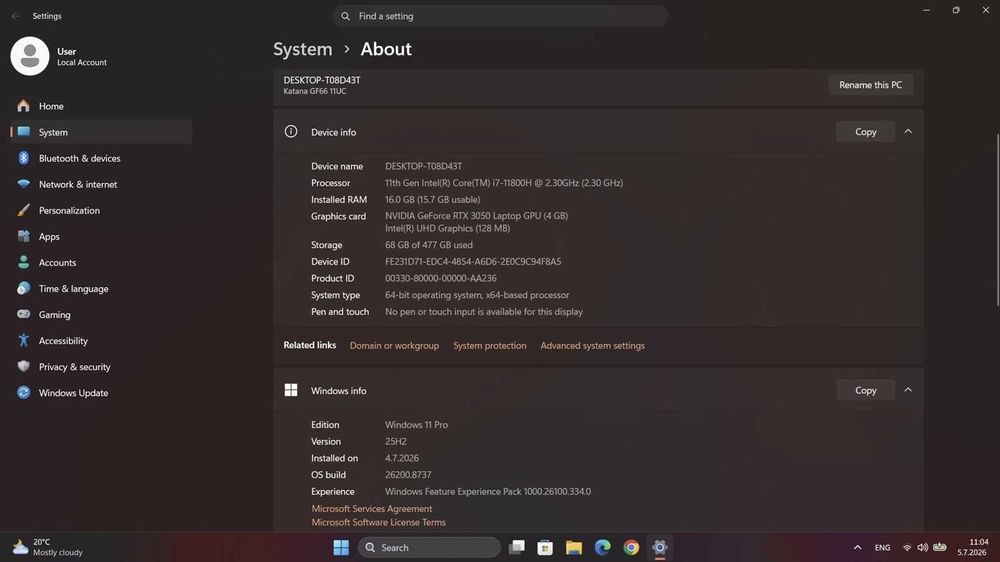
Task: Open Advanced system settings link
Action: click(592, 345)
